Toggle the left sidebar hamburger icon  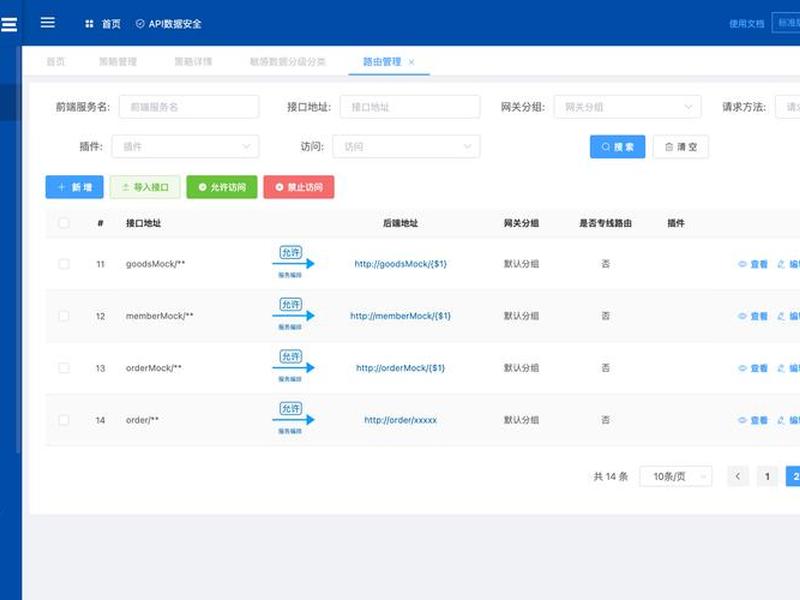[9, 24]
